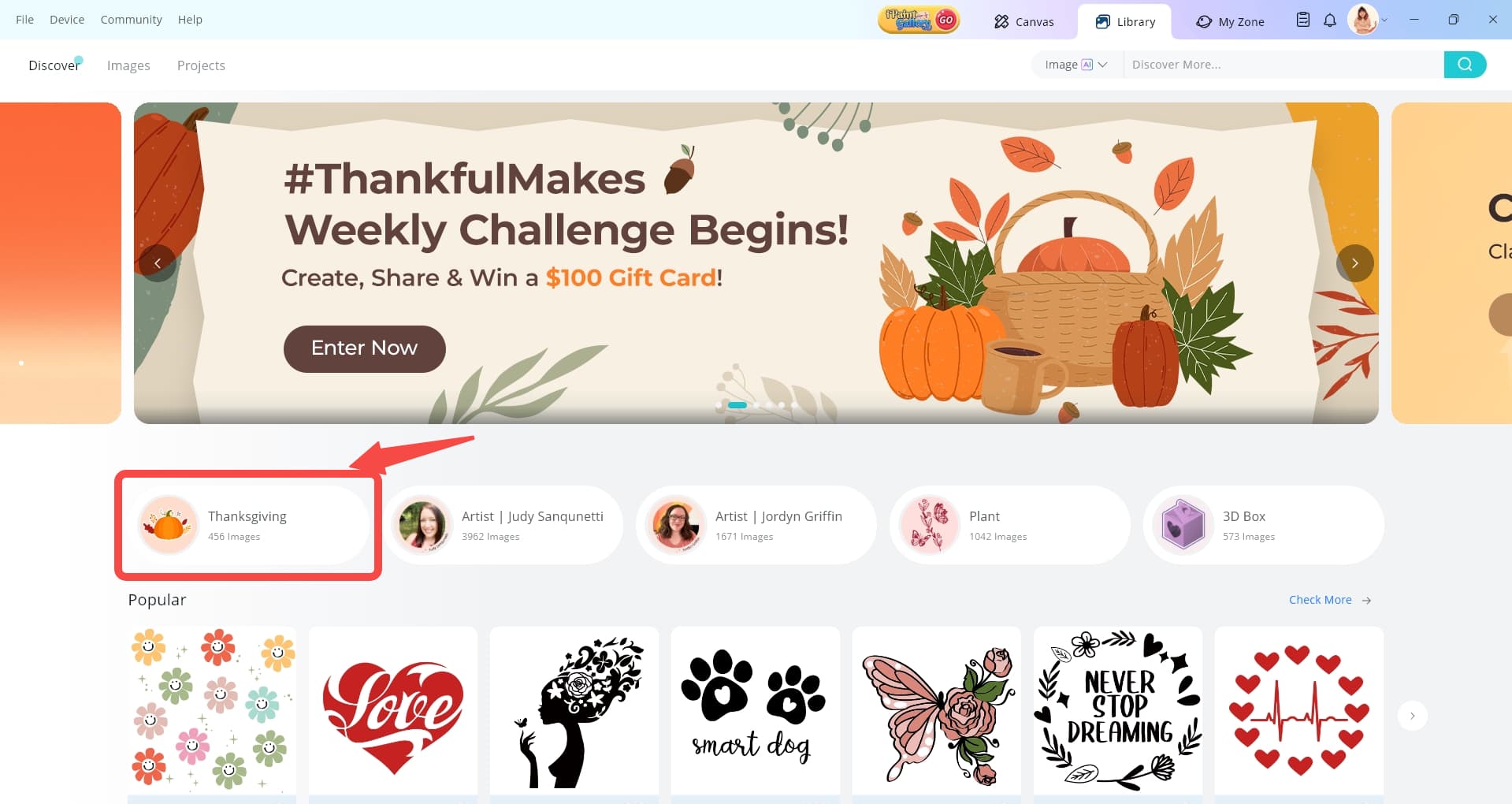
Task: Open the 3D Box category
Action: coord(1264,525)
